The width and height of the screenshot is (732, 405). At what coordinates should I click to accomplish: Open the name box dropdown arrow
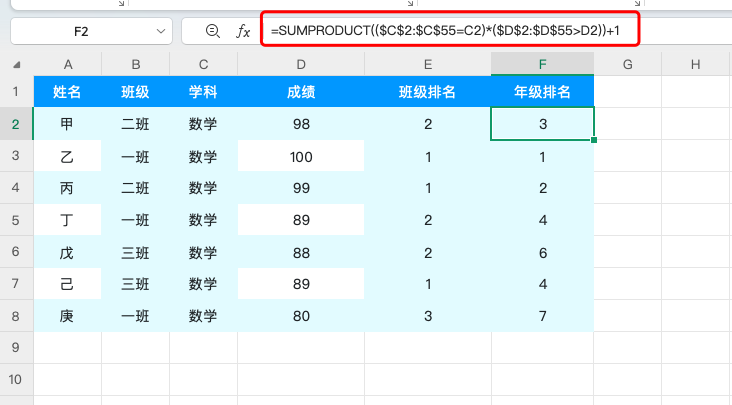pyautogui.click(x=162, y=32)
